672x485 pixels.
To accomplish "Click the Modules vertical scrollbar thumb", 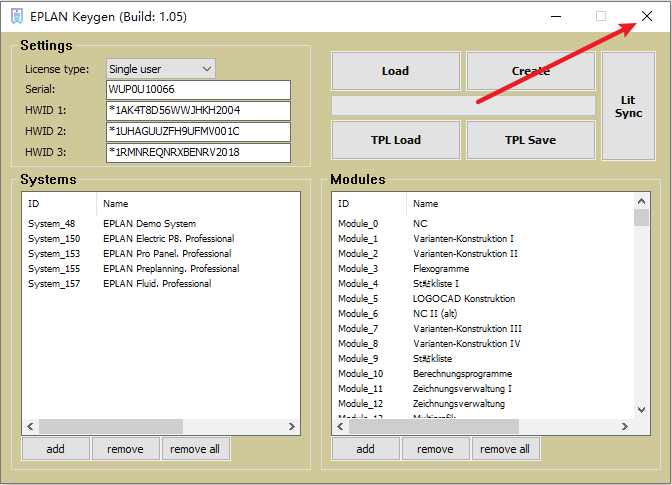I will pos(642,218).
